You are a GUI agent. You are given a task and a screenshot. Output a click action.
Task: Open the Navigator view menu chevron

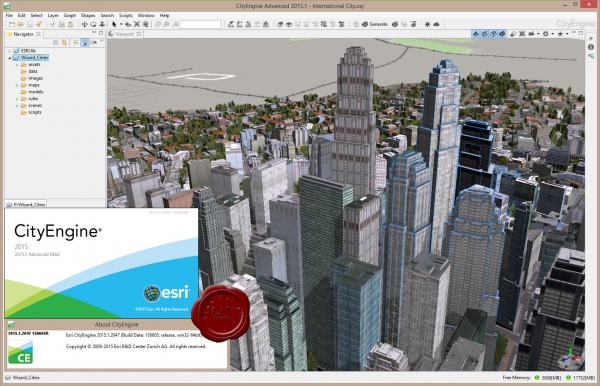tap(101, 42)
